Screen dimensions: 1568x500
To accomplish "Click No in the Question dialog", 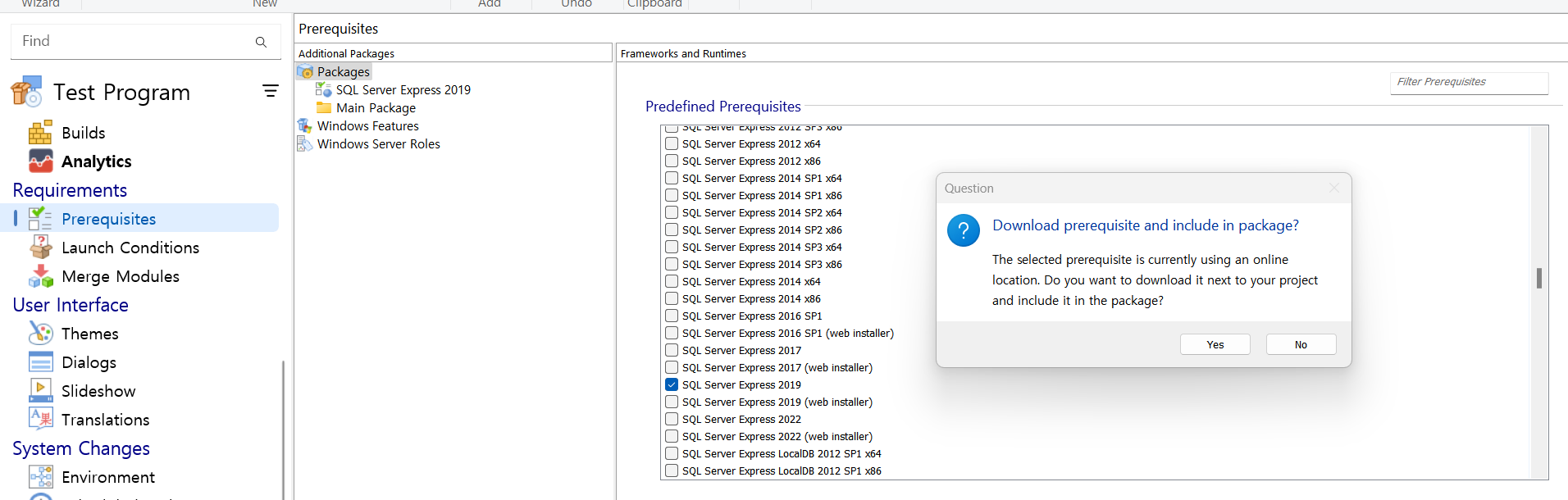I will pyautogui.click(x=1301, y=344).
